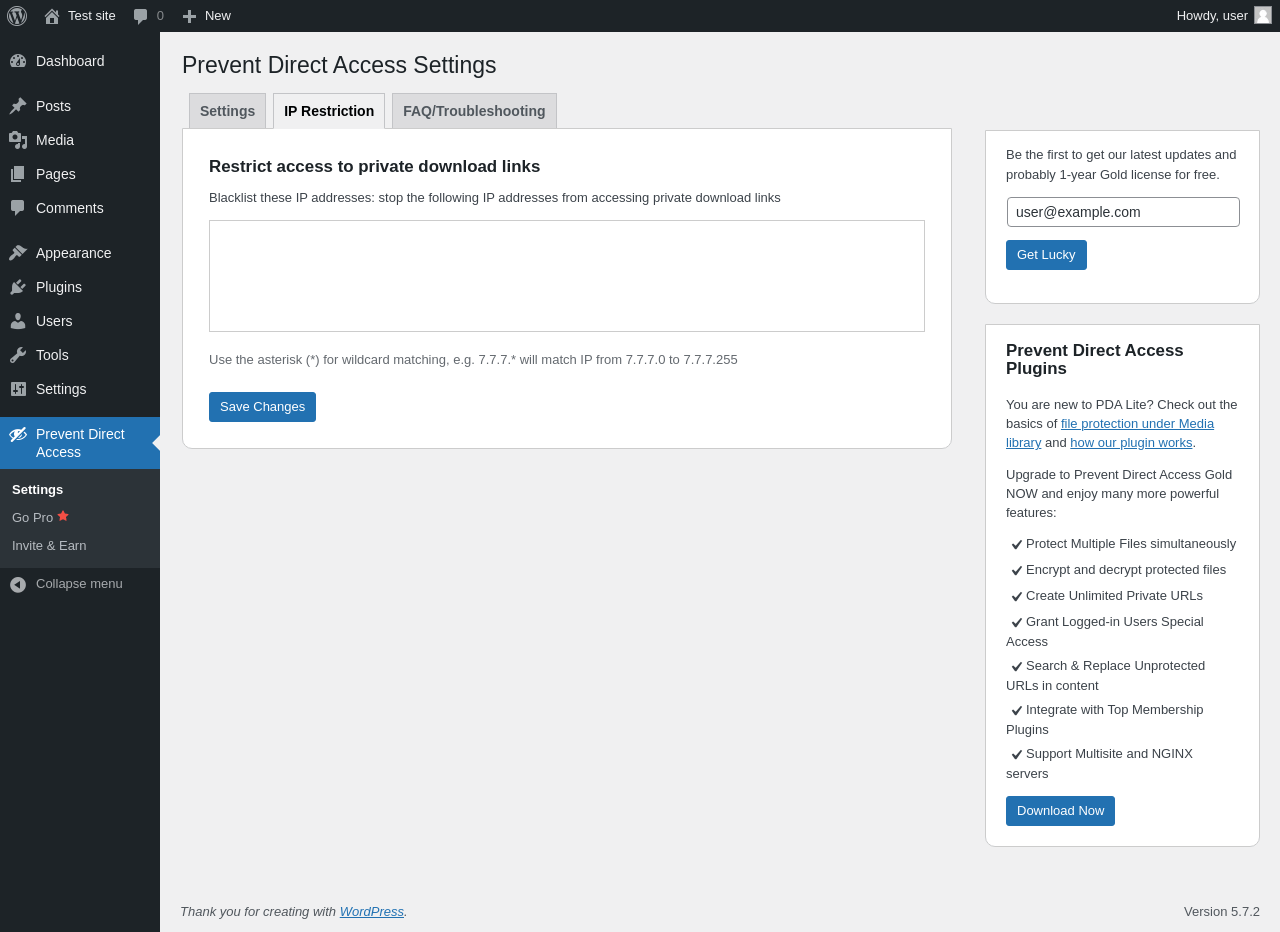Click the Get Lucky button
Screen dimensions: 1280x932
(1046, 255)
